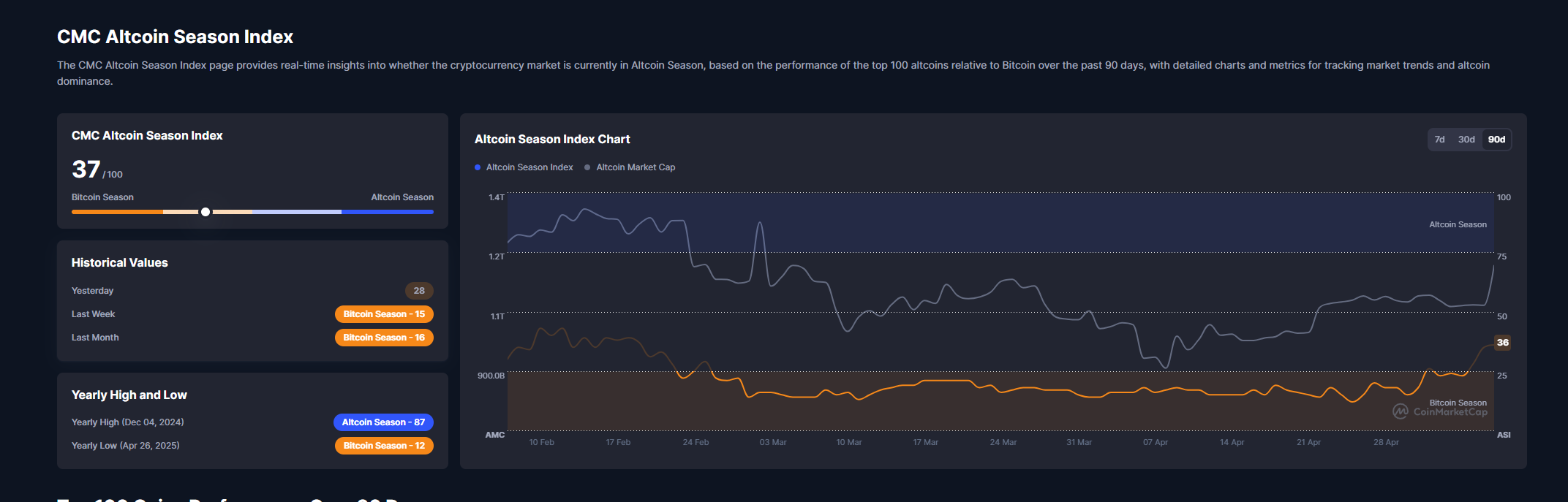Click the 900.0B market cap axis label
The image size is (1568, 502).
click(x=491, y=376)
